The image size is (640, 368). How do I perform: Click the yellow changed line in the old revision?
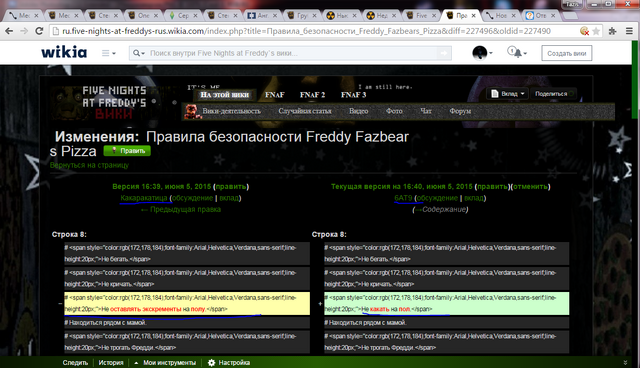[187, 303]
